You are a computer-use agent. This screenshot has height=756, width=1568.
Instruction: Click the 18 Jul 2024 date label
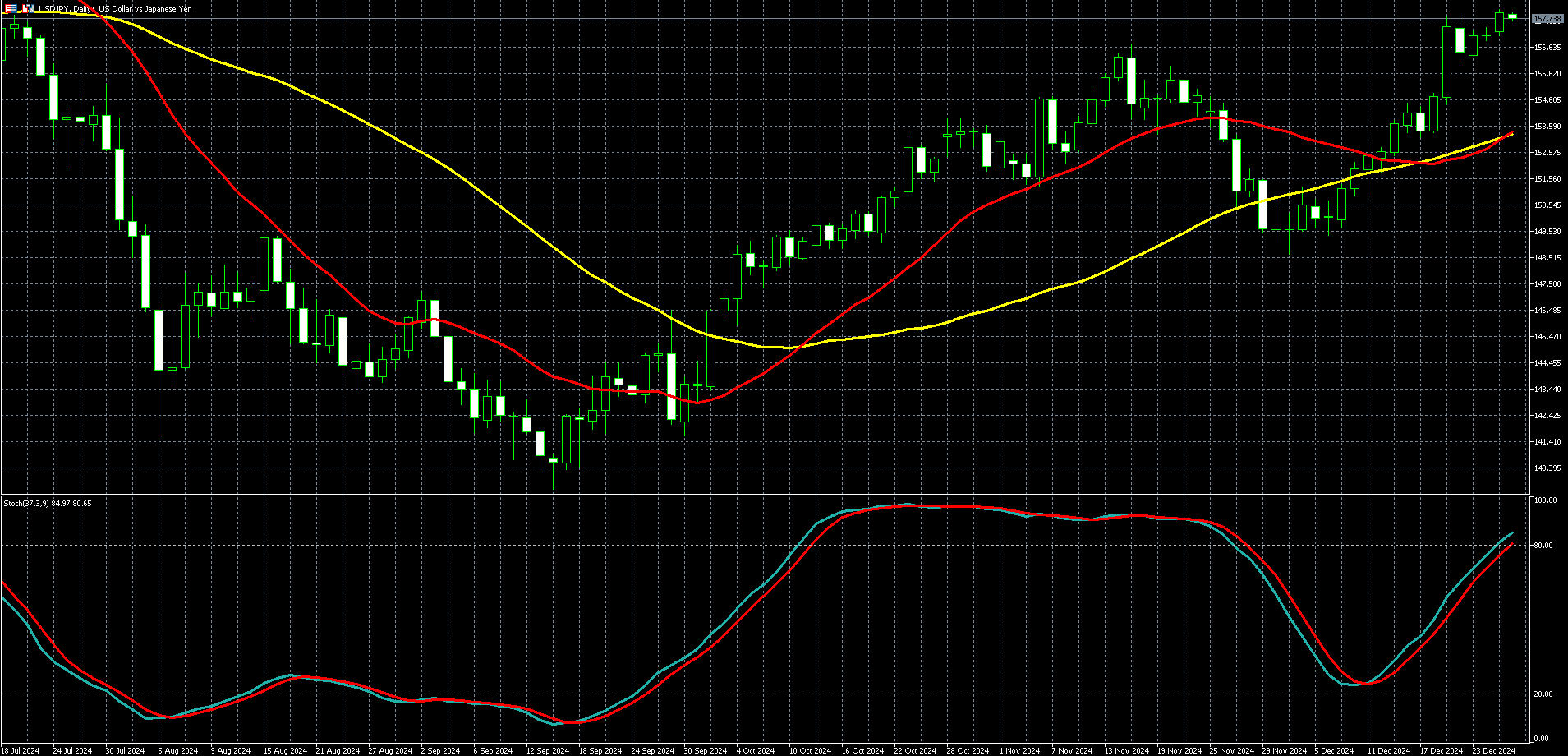[x=20, y=750]
